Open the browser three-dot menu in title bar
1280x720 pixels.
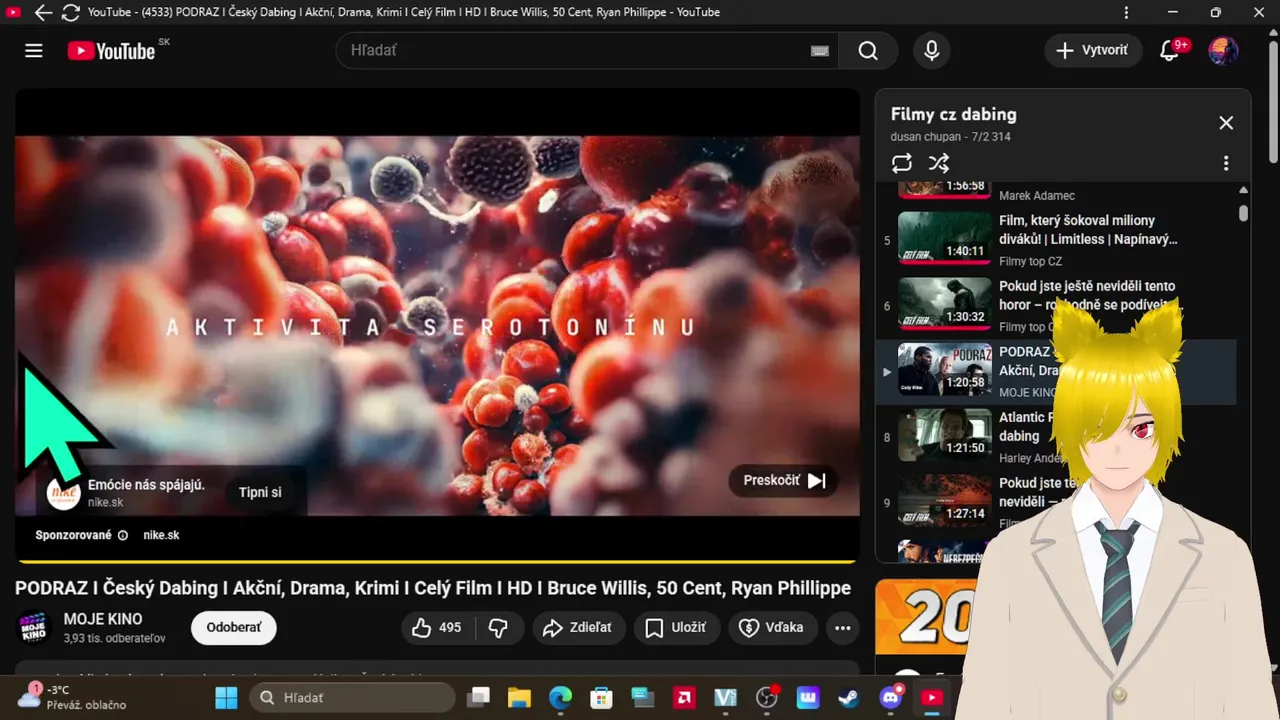pos(1127,13)
